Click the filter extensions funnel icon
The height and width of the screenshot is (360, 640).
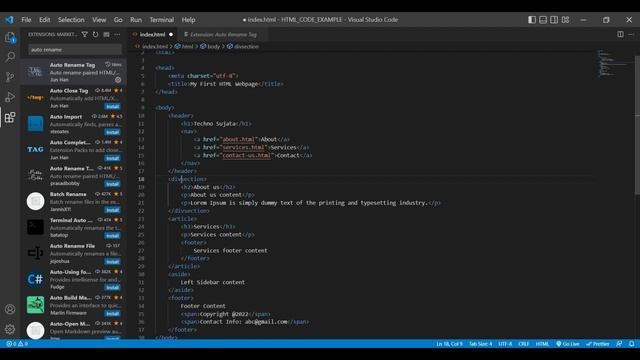click(84, 34)
